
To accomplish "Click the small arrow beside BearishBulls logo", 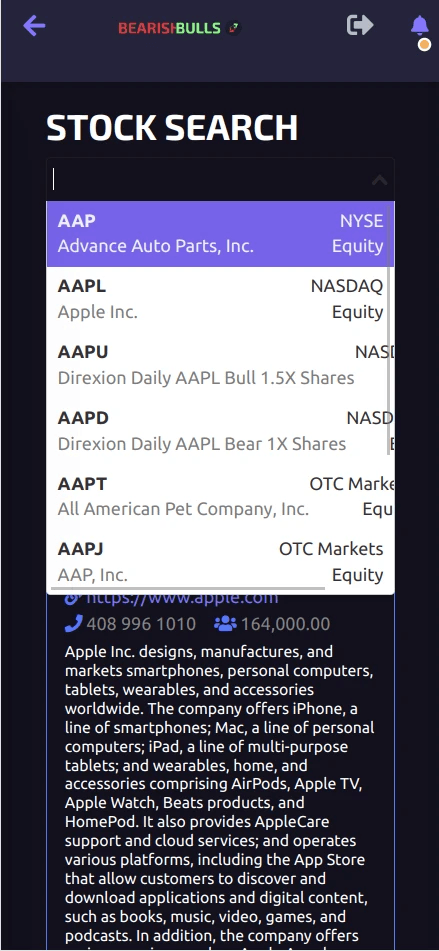I will pyautogui.click(x=233, y=28).
